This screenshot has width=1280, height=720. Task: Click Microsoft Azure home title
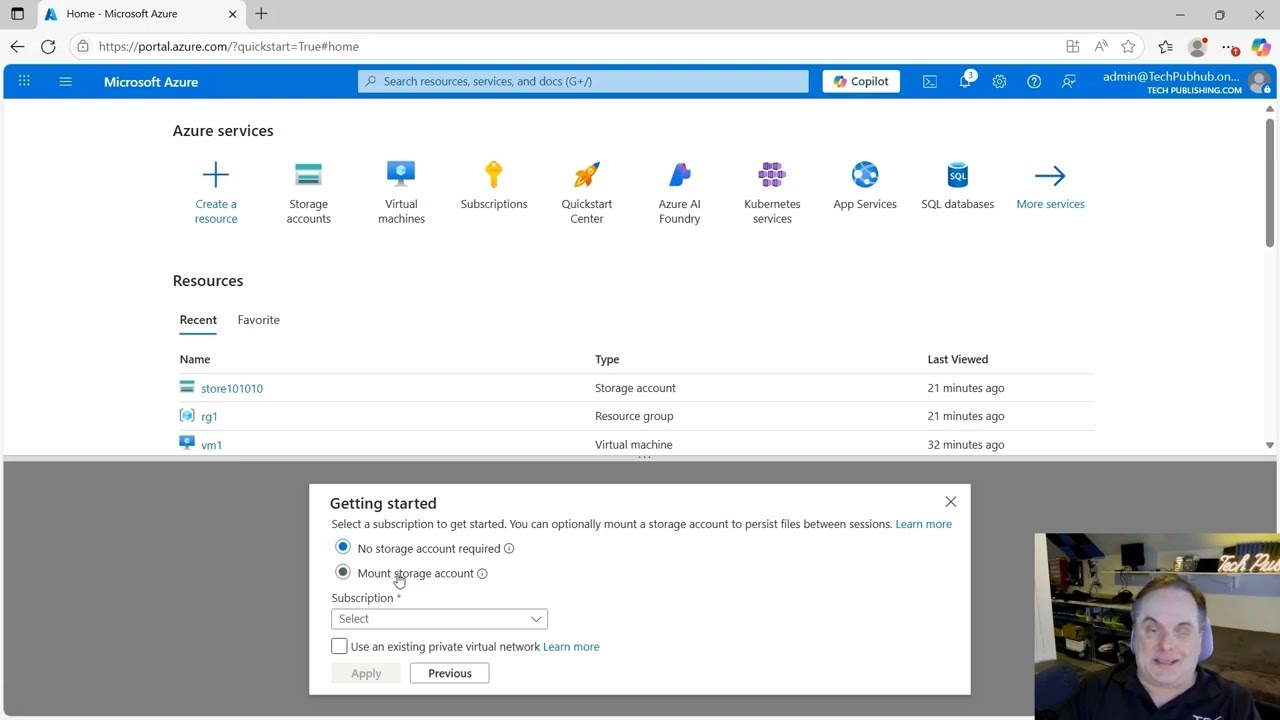[x=151, y=82]
